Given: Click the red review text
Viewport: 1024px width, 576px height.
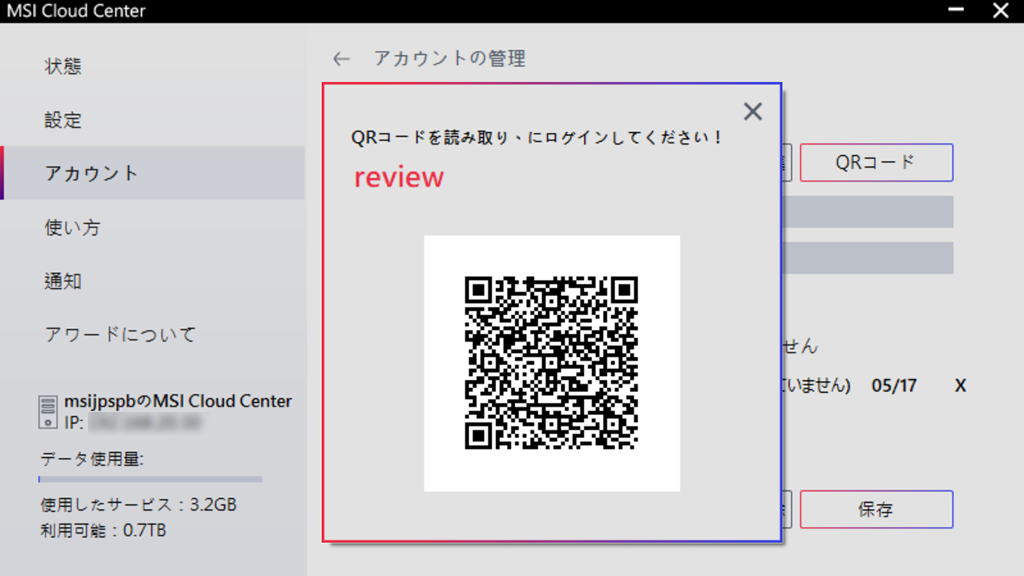Looking at the screenshot, I should [x=398, y=178].
